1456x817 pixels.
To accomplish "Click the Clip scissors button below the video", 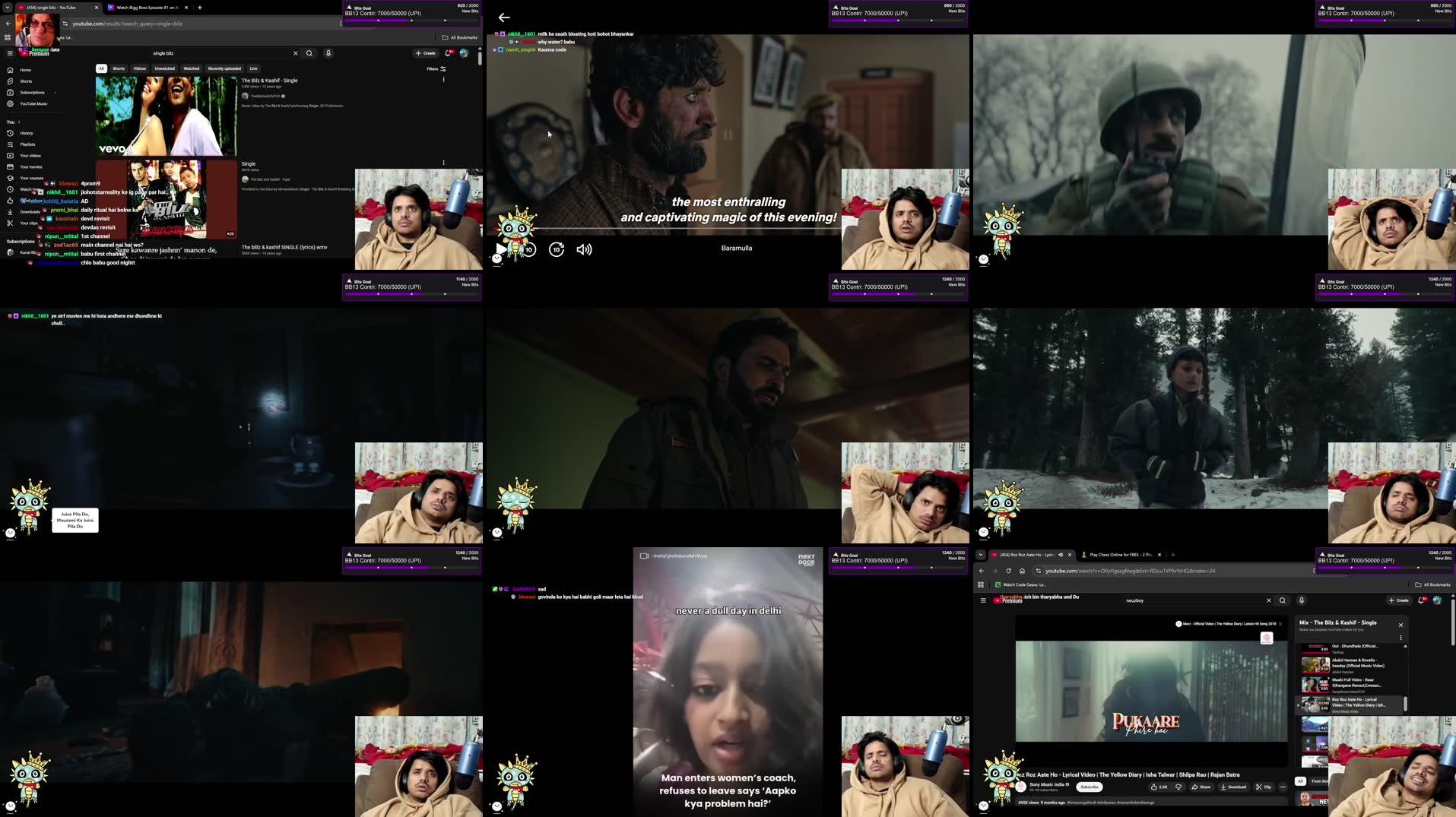I will click(x=1264, y=787).
